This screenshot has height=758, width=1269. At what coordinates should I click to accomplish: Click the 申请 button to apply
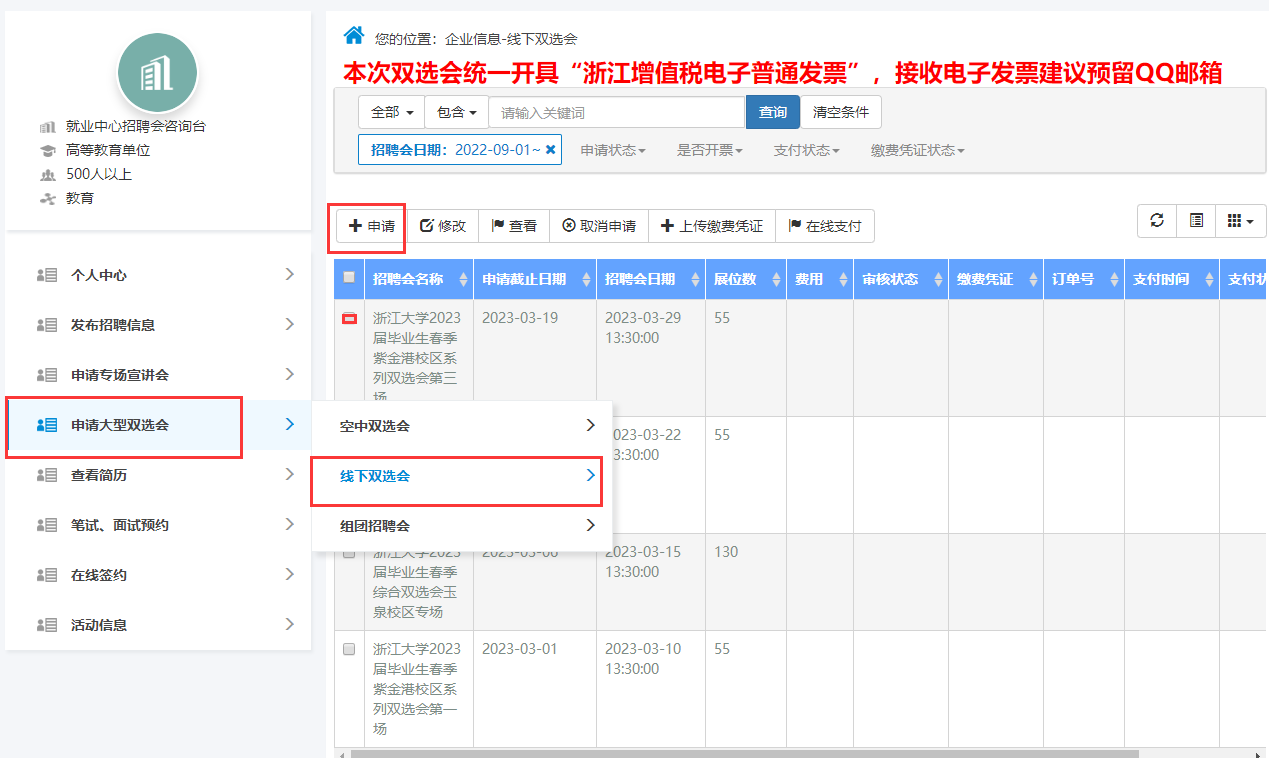tap(371, 226)
